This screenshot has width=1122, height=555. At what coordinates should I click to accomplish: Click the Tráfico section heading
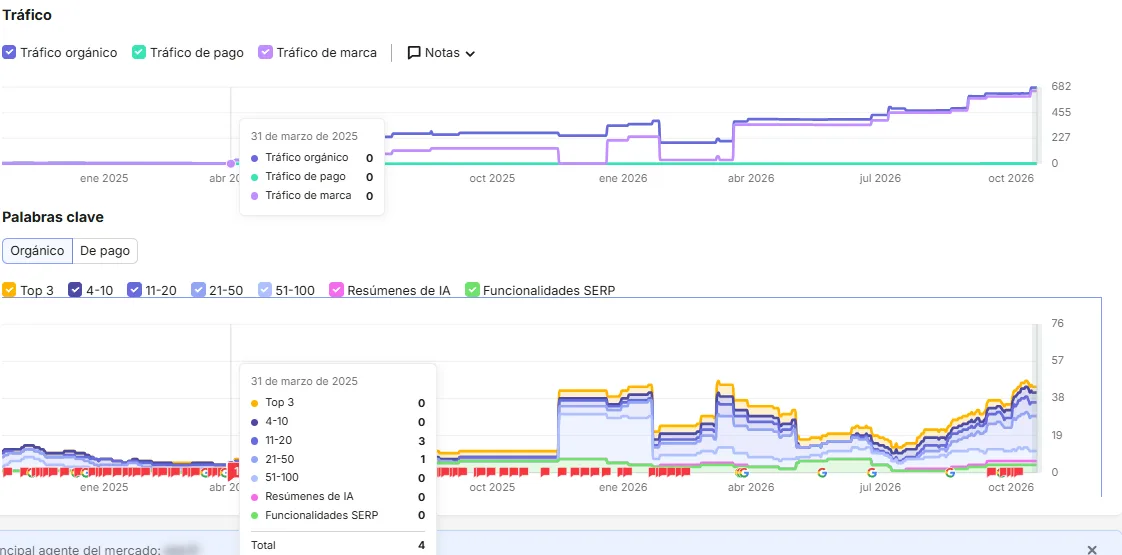tap(26, 14)
